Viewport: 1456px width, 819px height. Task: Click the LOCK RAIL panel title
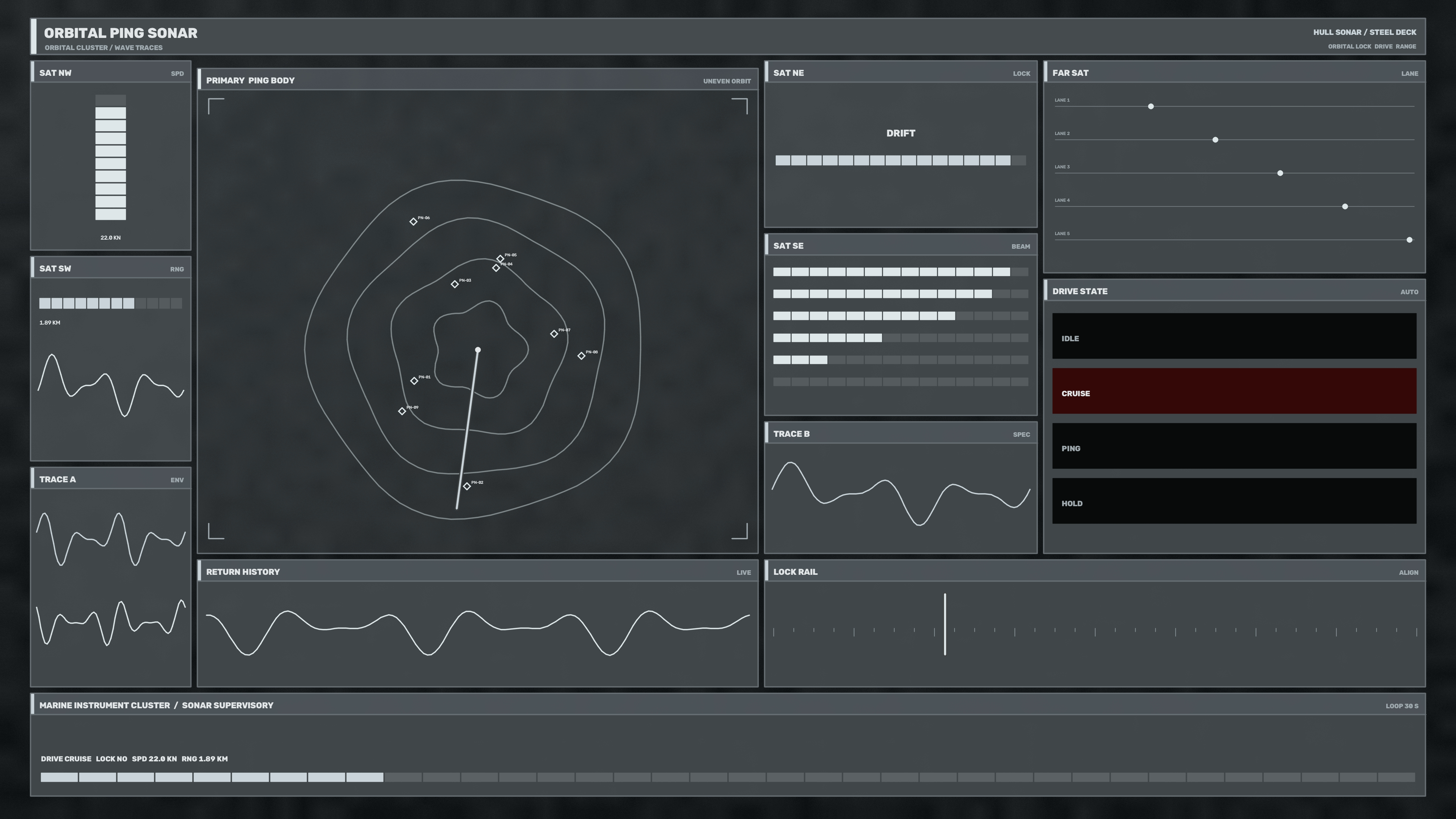coord(795,572)
